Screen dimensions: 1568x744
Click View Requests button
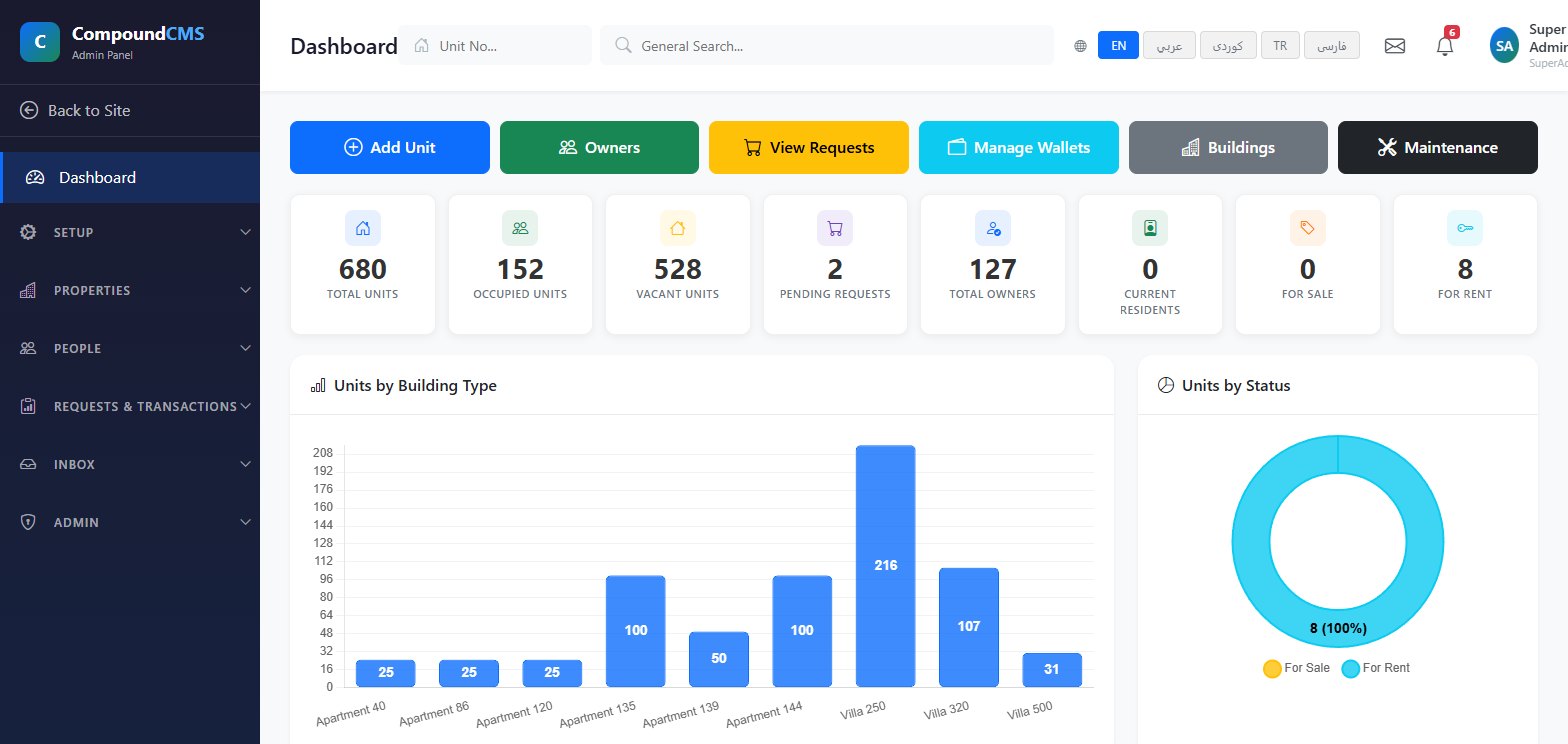[x=809, y=148]
